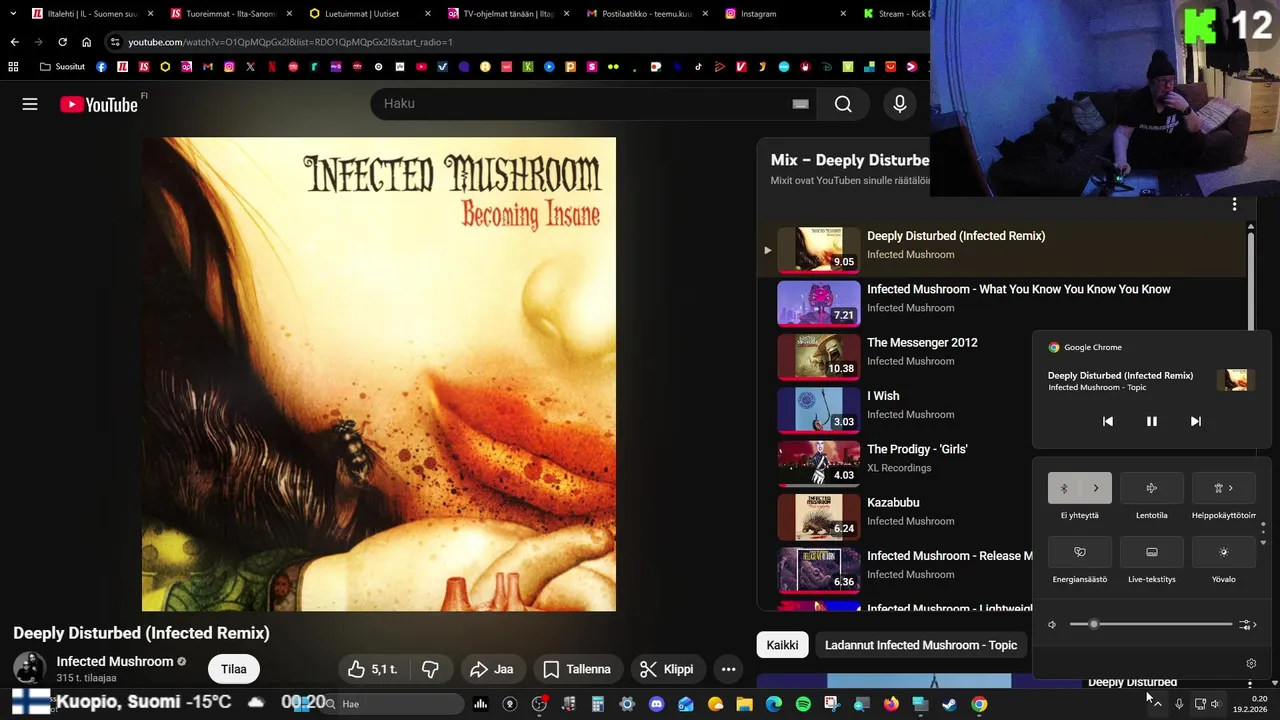
Task: Toggle Bluetooth (Ei yhteyttä) quick setting
Action: tap(1064, 488)
